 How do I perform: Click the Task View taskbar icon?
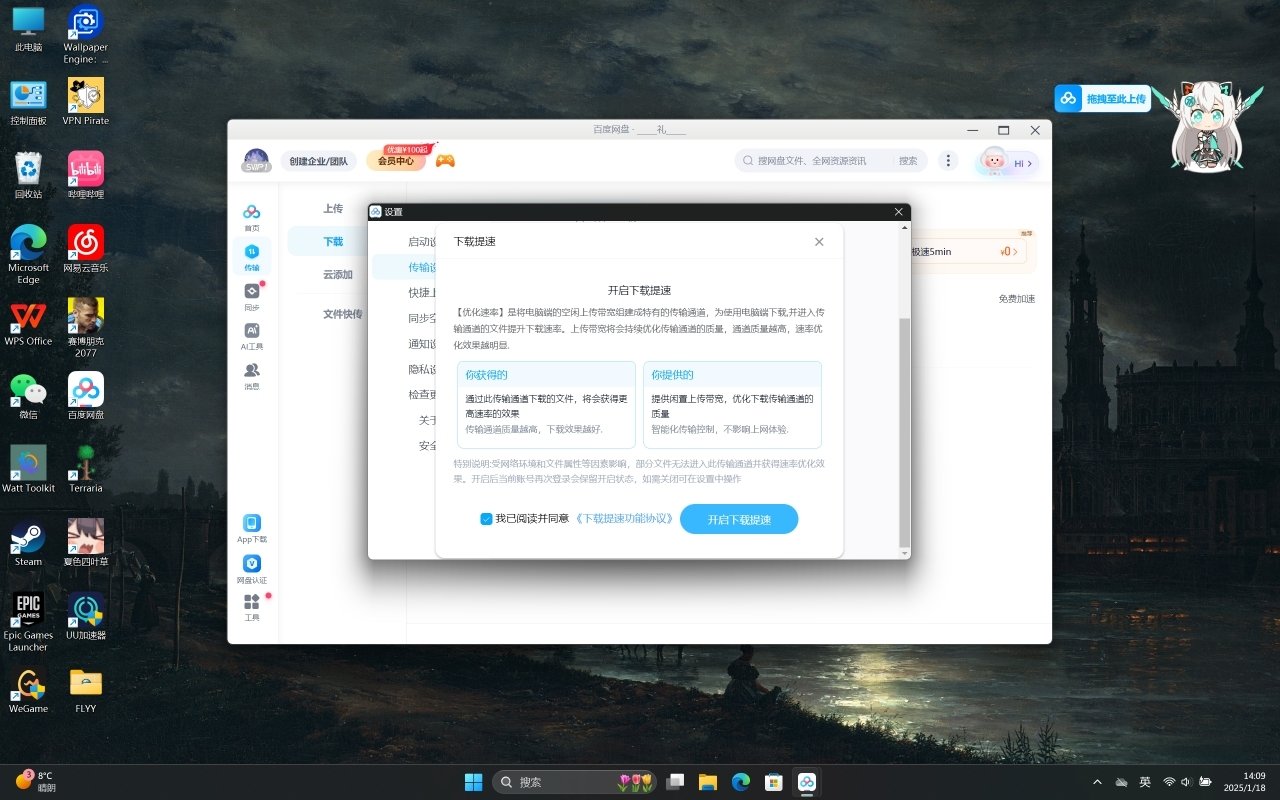[676, 781]
